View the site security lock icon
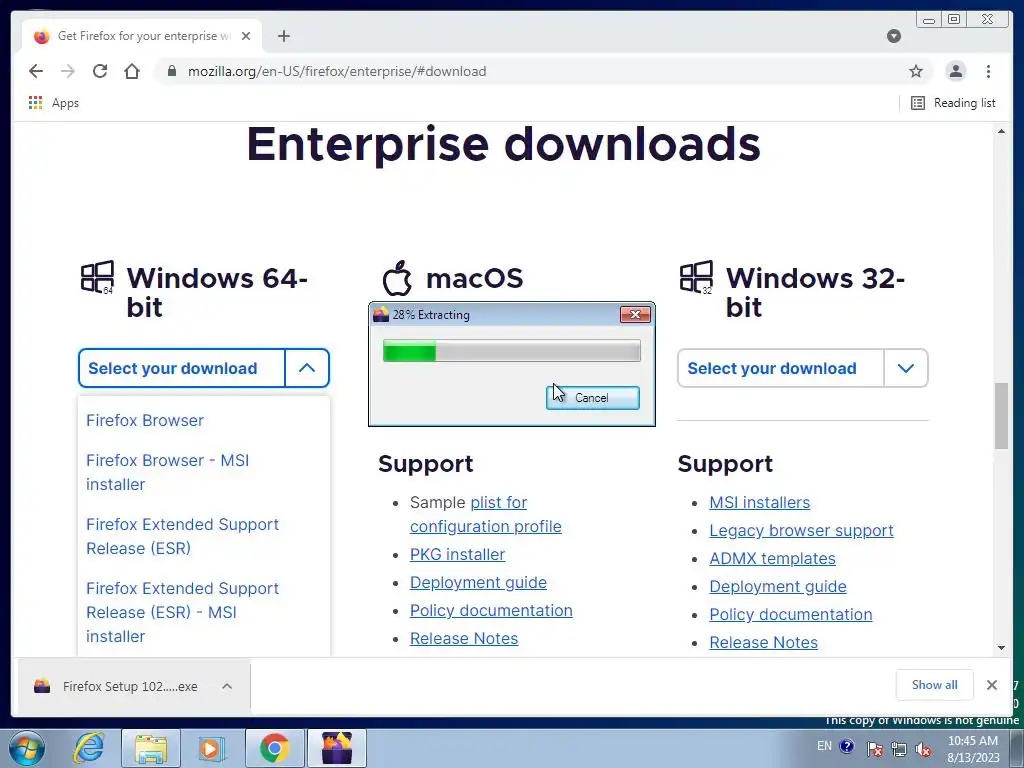 tap(172, 71)
